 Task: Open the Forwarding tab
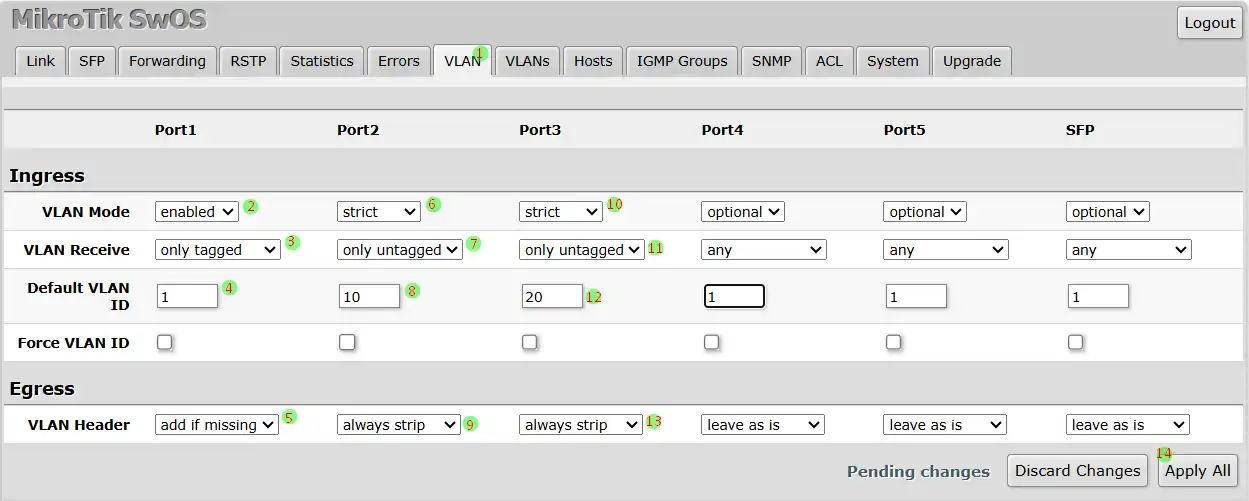[167, 61]
